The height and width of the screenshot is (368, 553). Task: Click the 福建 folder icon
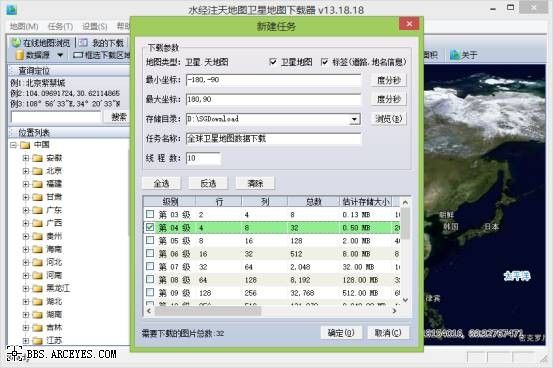tap(37, 184)
